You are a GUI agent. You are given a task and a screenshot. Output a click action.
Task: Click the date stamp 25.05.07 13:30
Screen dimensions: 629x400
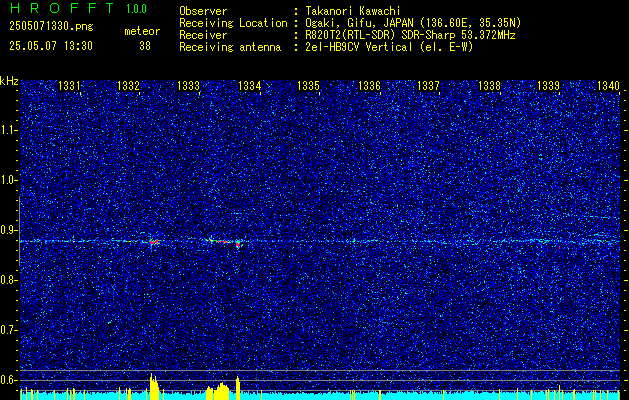point(51,46)
